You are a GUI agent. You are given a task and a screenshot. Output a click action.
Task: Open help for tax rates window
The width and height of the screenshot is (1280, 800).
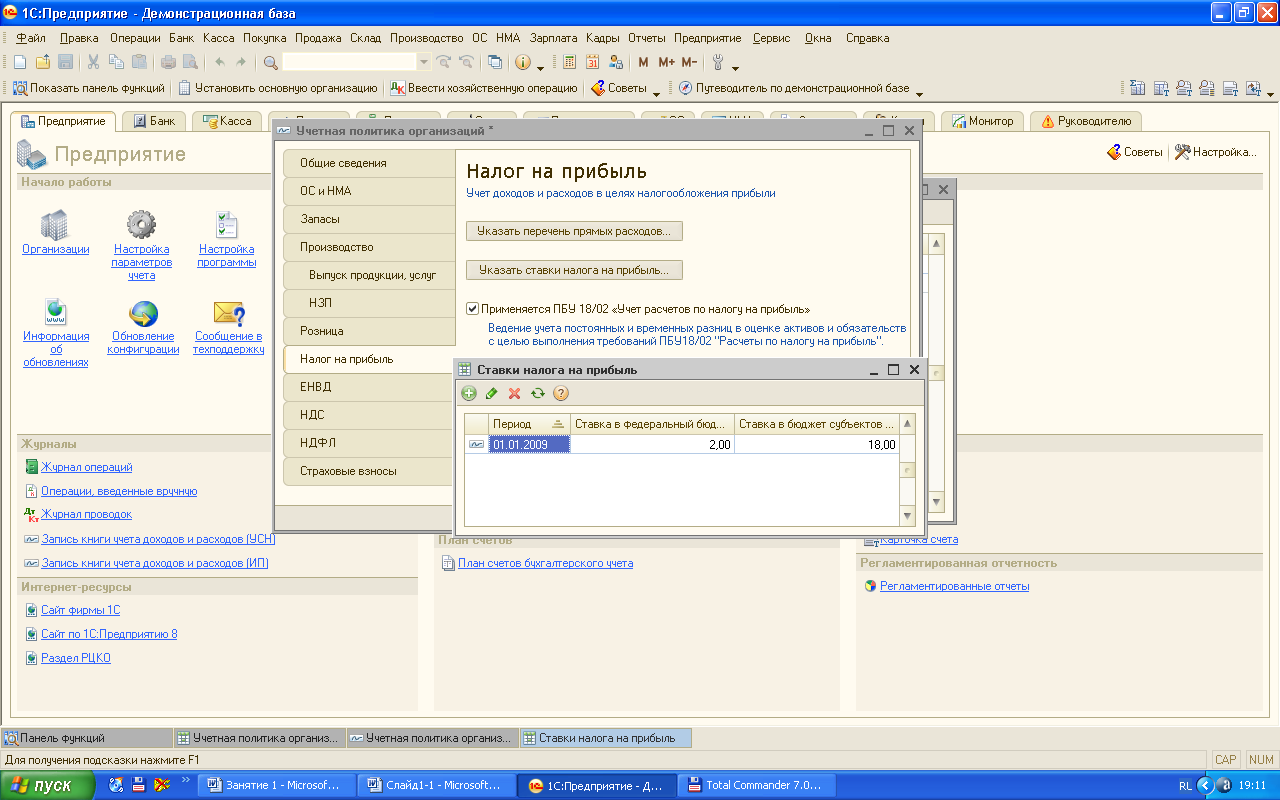click(561, 394)
